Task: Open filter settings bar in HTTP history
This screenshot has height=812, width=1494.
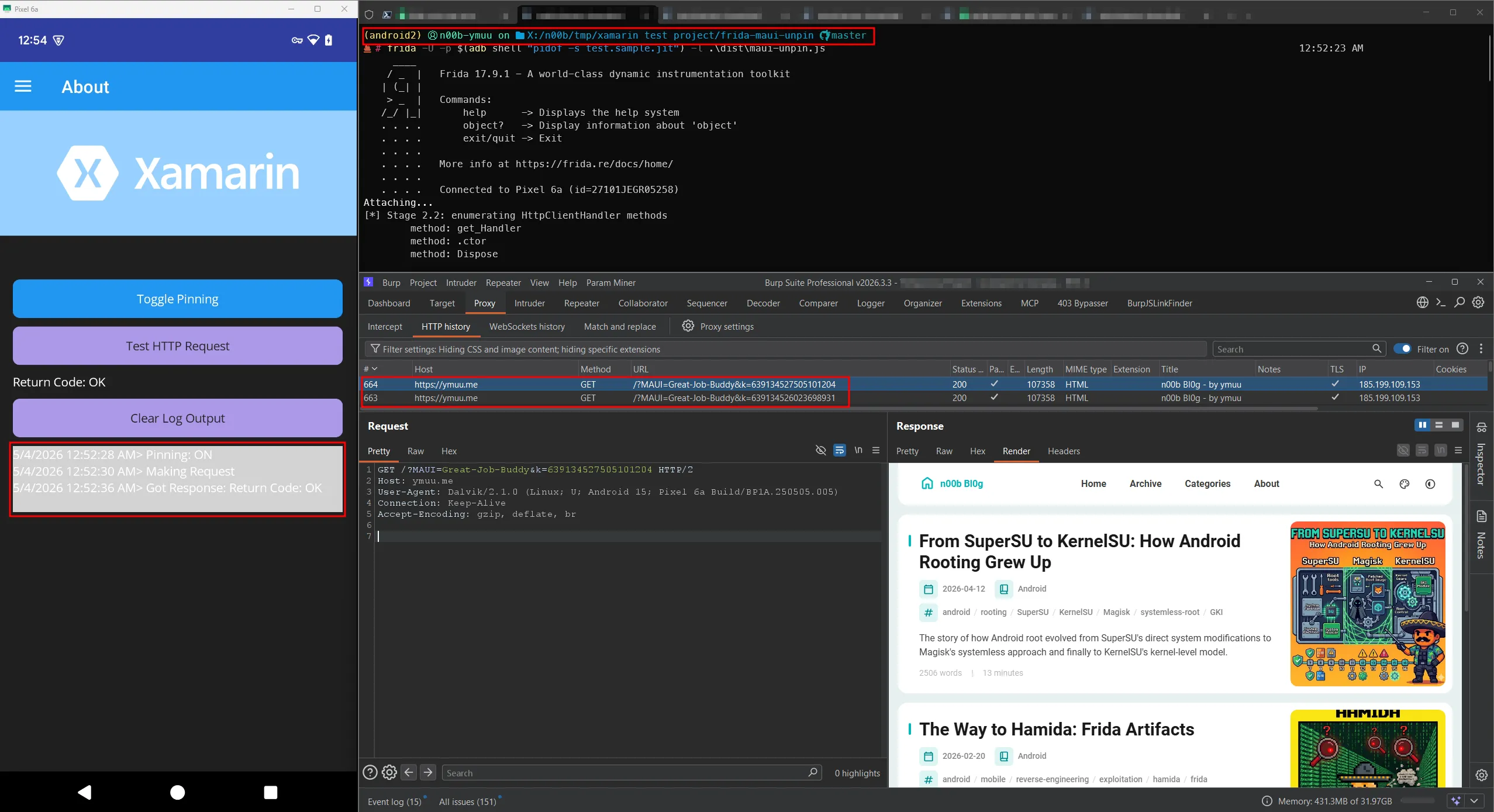Action: (x=786, y=349)
